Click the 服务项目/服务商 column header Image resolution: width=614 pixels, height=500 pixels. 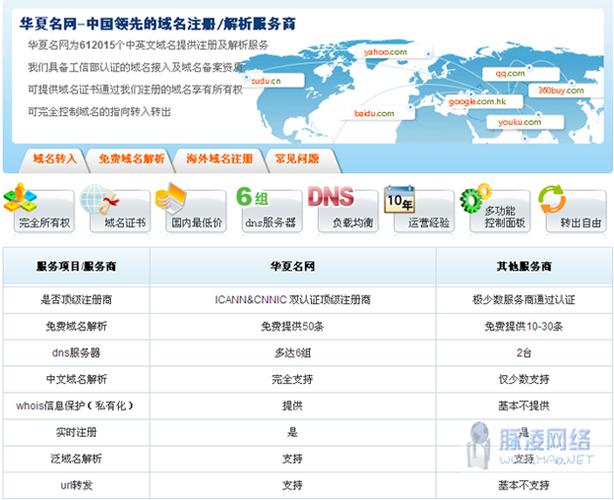pos(76,266)
